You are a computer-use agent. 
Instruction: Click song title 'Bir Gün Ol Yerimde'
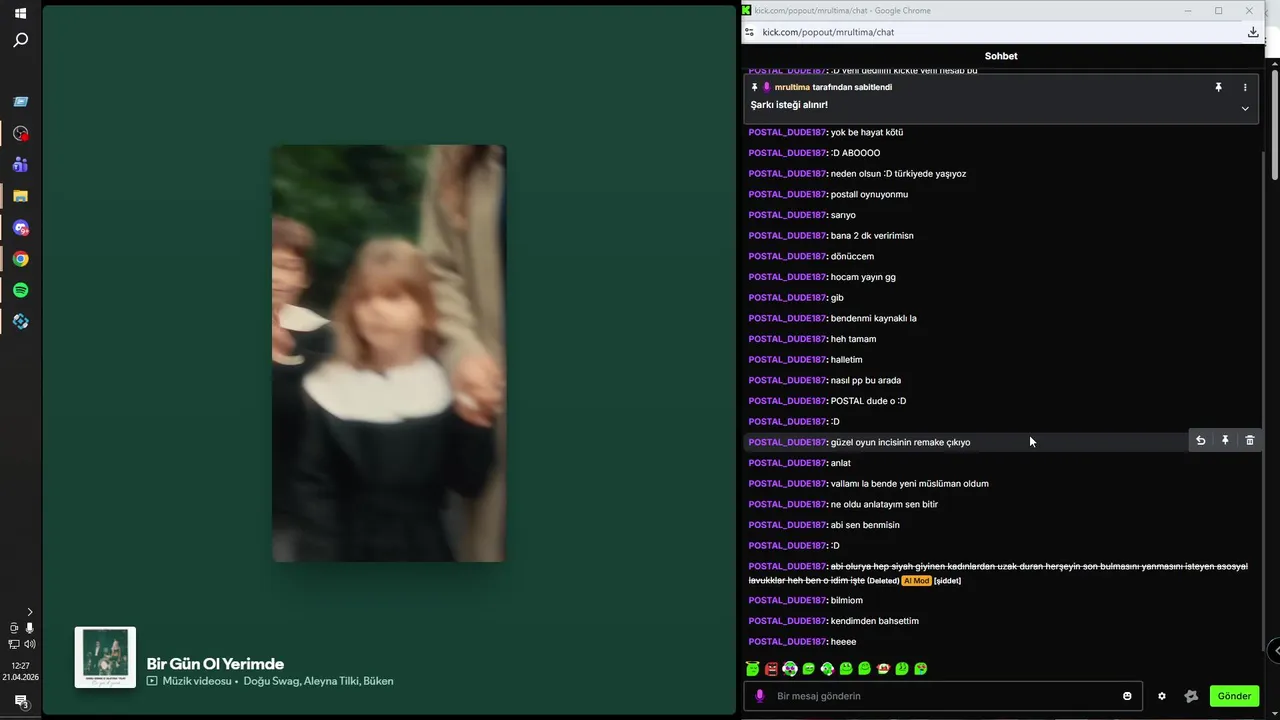215,664
